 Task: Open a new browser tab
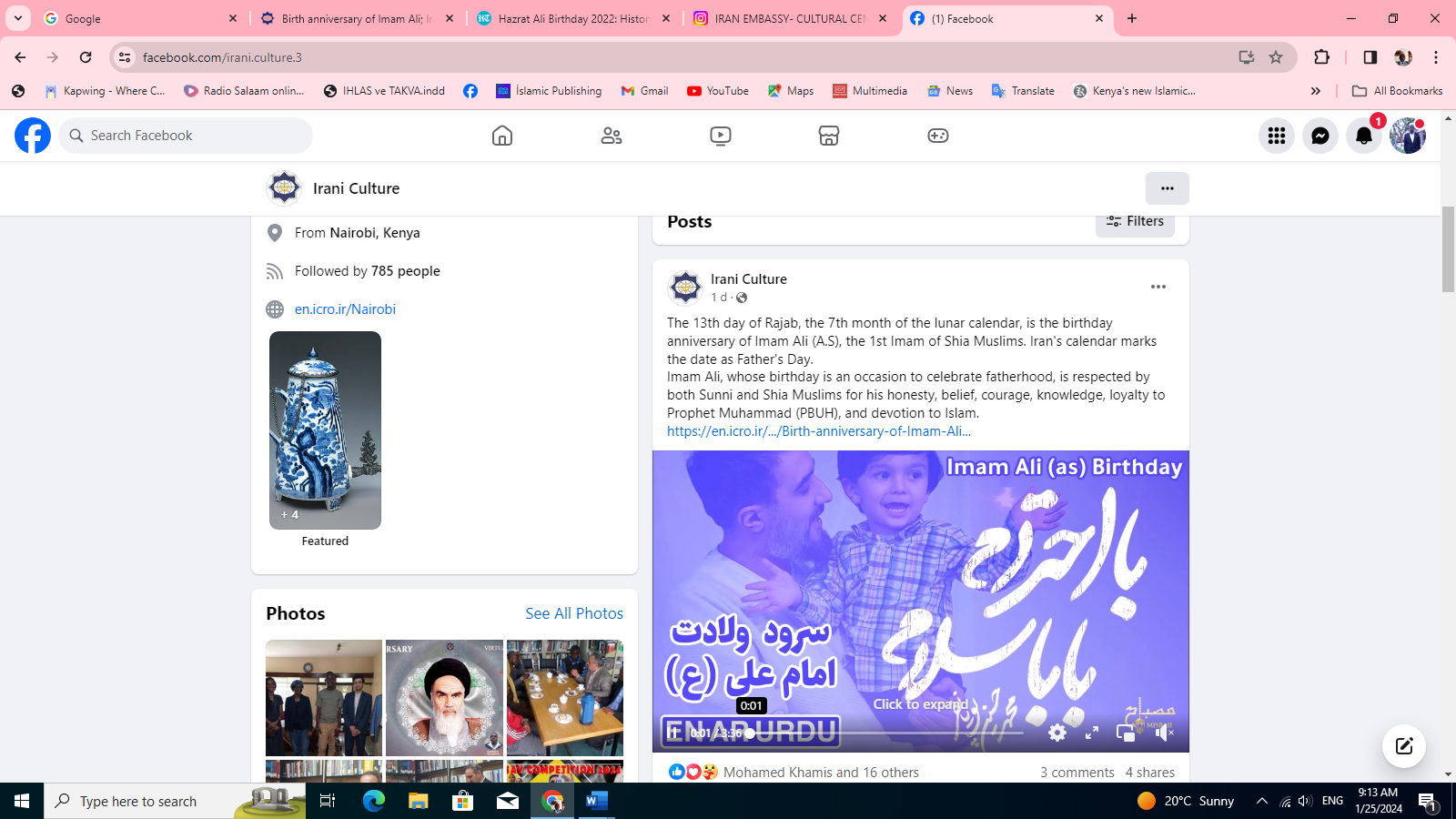click(1131, 18)
